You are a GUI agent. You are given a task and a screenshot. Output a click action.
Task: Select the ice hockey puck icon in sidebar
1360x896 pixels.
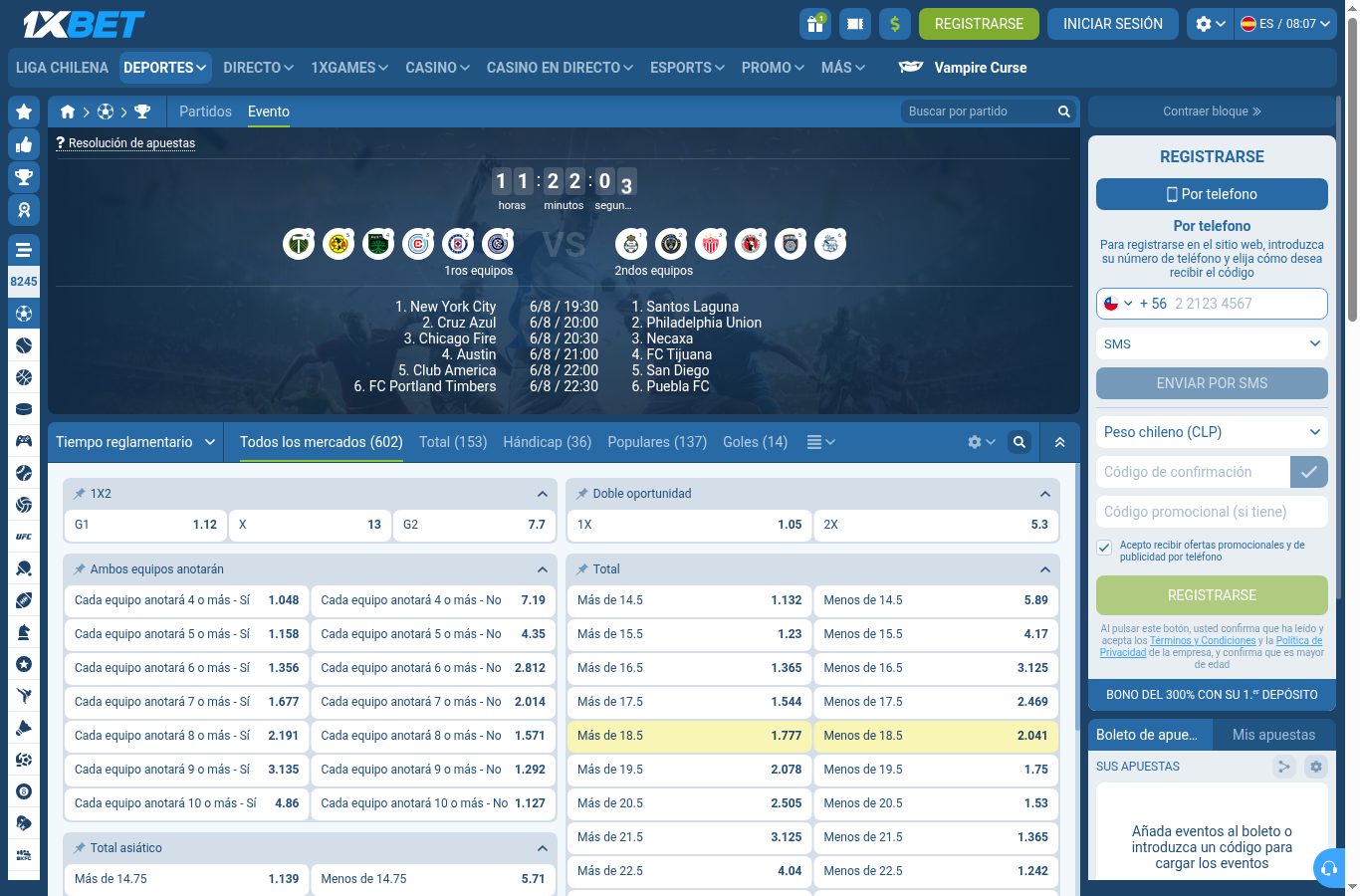point(24,409)
